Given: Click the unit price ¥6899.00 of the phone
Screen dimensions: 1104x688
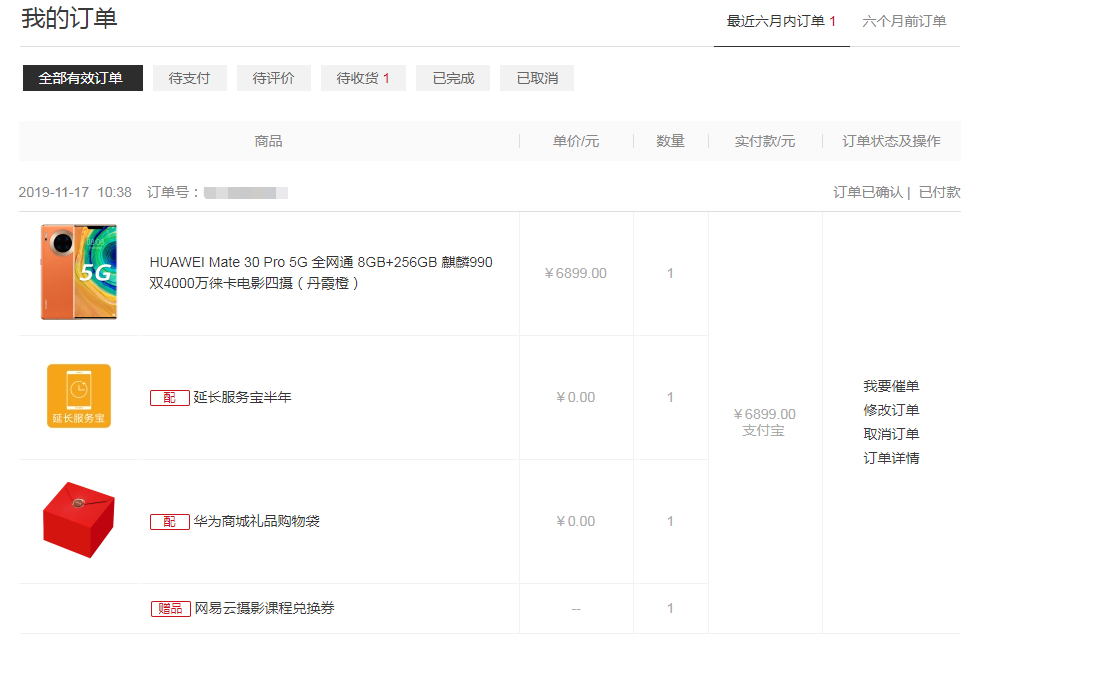Looking at the screenshot, I should tap(576, 273).
